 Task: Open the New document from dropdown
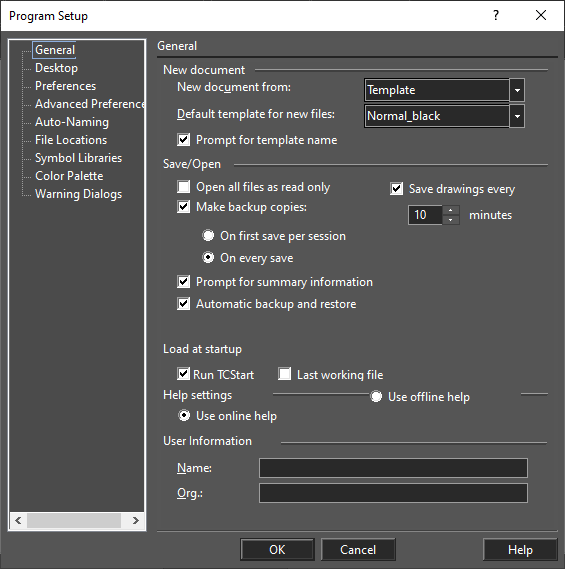tap(517, 90)
